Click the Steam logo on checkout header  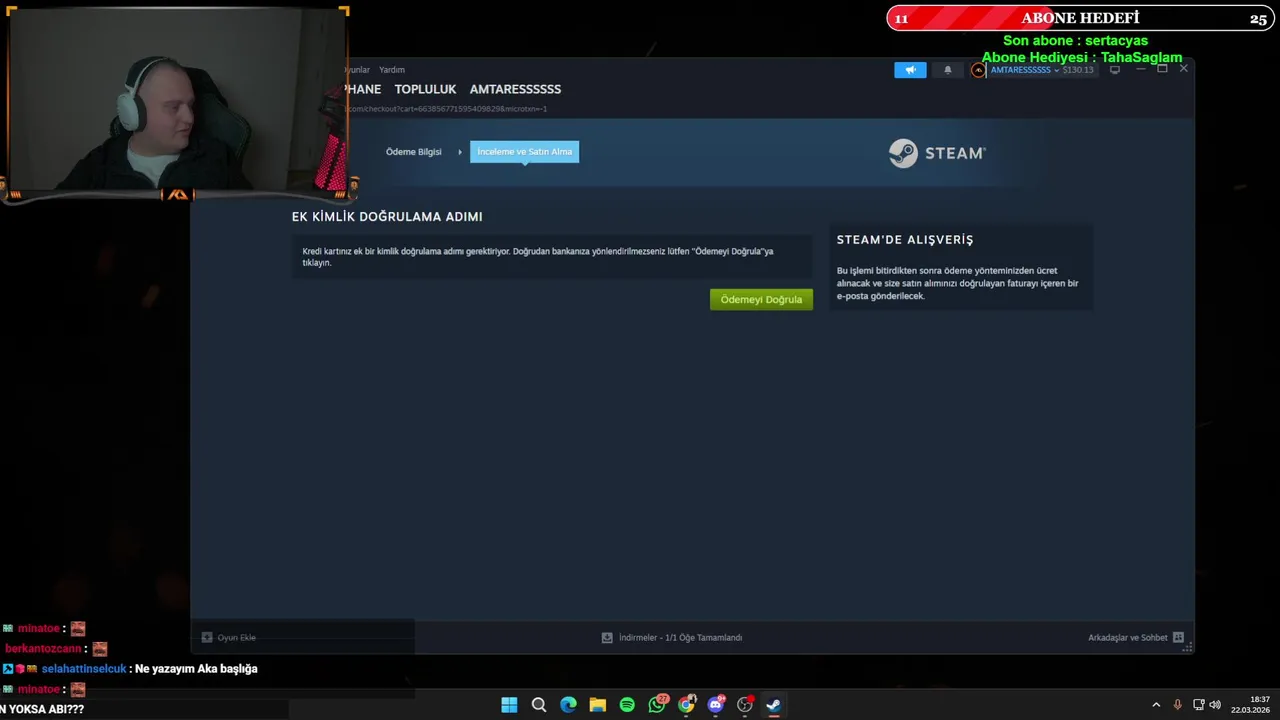[937, 153]
